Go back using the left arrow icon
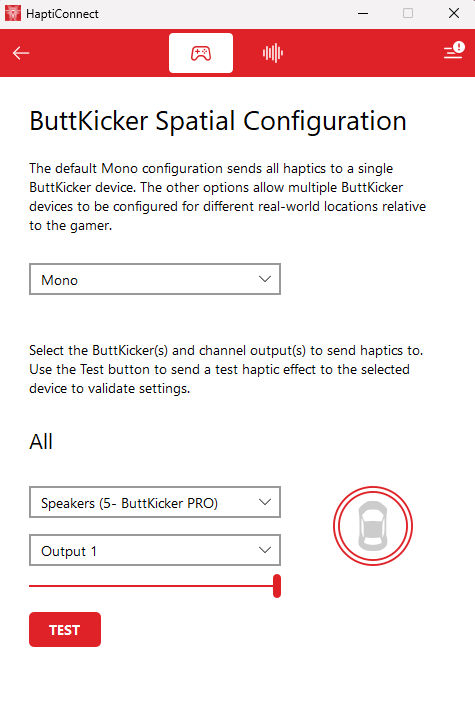Screen dimensions: 475x724 click(x=21, y=53)
